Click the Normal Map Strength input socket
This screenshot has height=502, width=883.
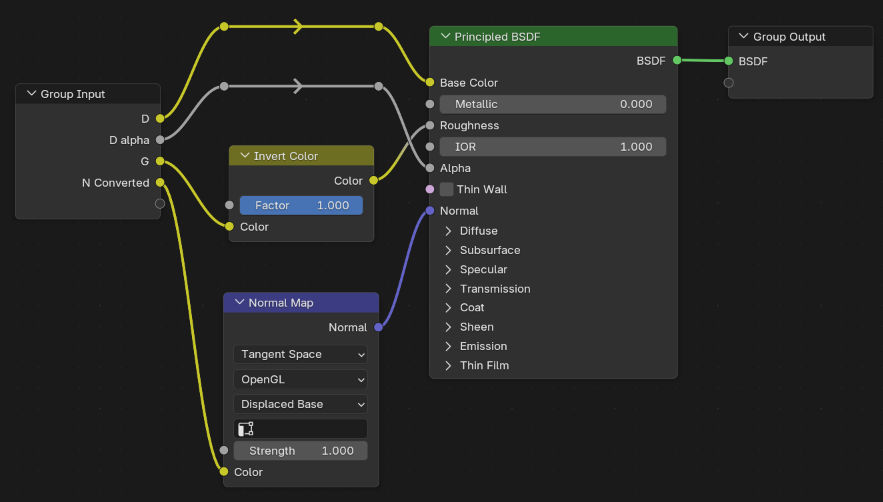coord(224,450)
